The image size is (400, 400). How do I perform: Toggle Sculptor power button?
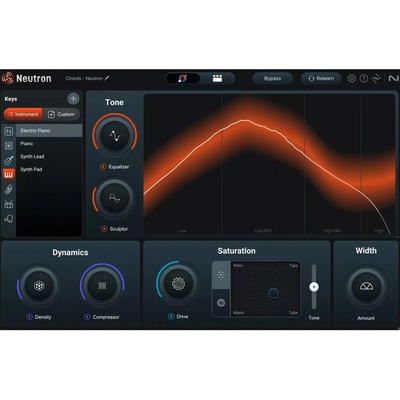104,229
